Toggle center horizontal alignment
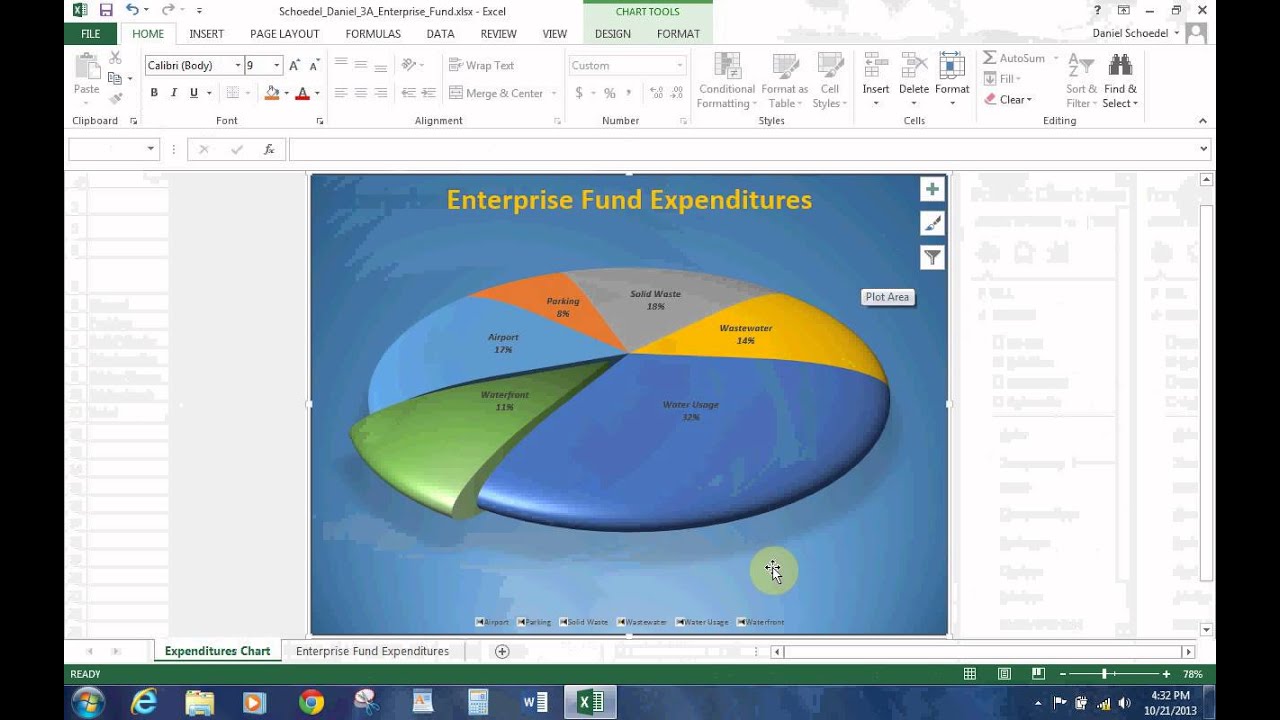1280x720 pixels. click(360, 93)
